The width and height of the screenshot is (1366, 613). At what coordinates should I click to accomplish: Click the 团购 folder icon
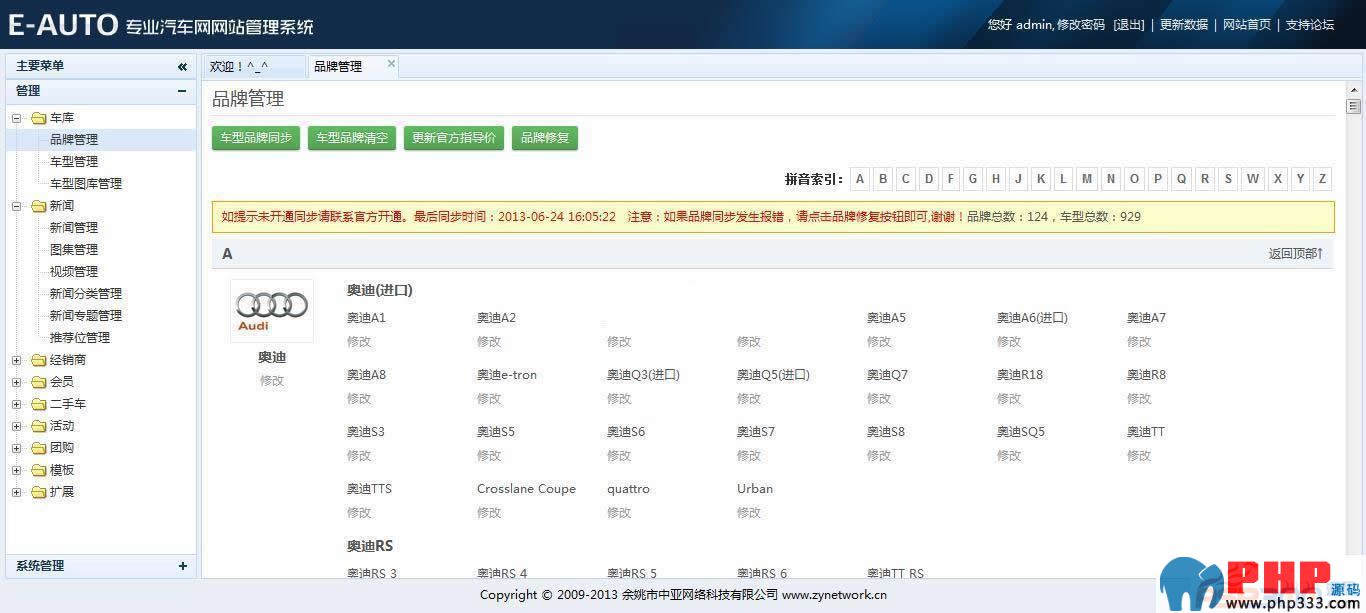39,448
